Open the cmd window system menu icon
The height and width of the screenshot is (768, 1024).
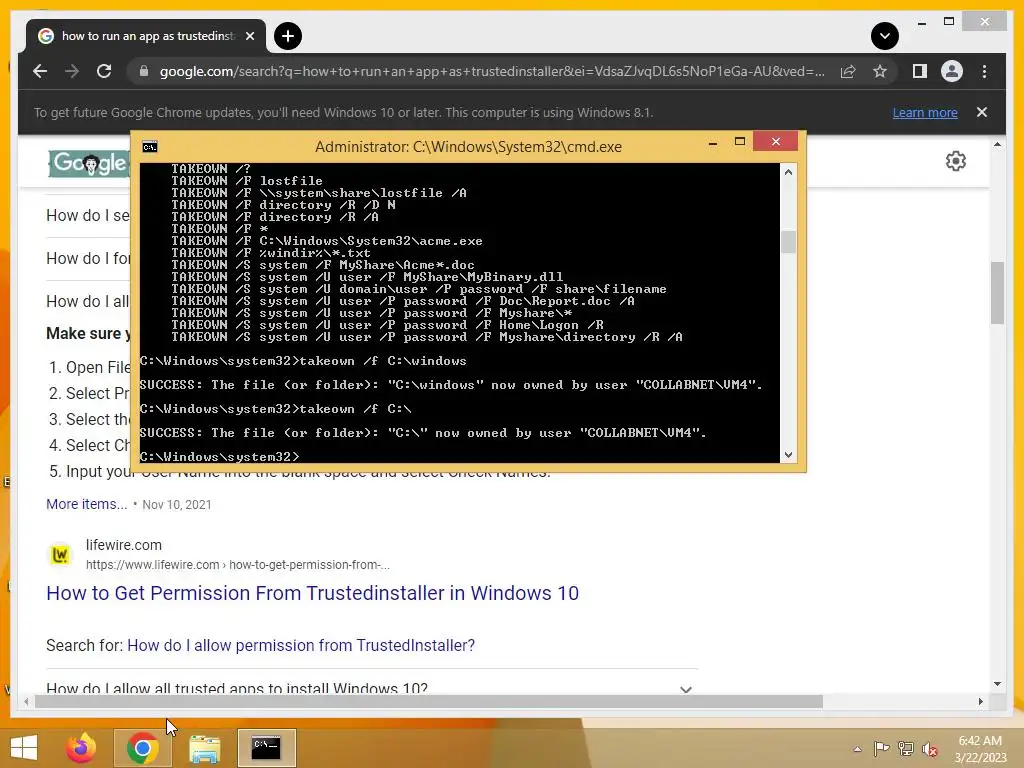[150, 147]
